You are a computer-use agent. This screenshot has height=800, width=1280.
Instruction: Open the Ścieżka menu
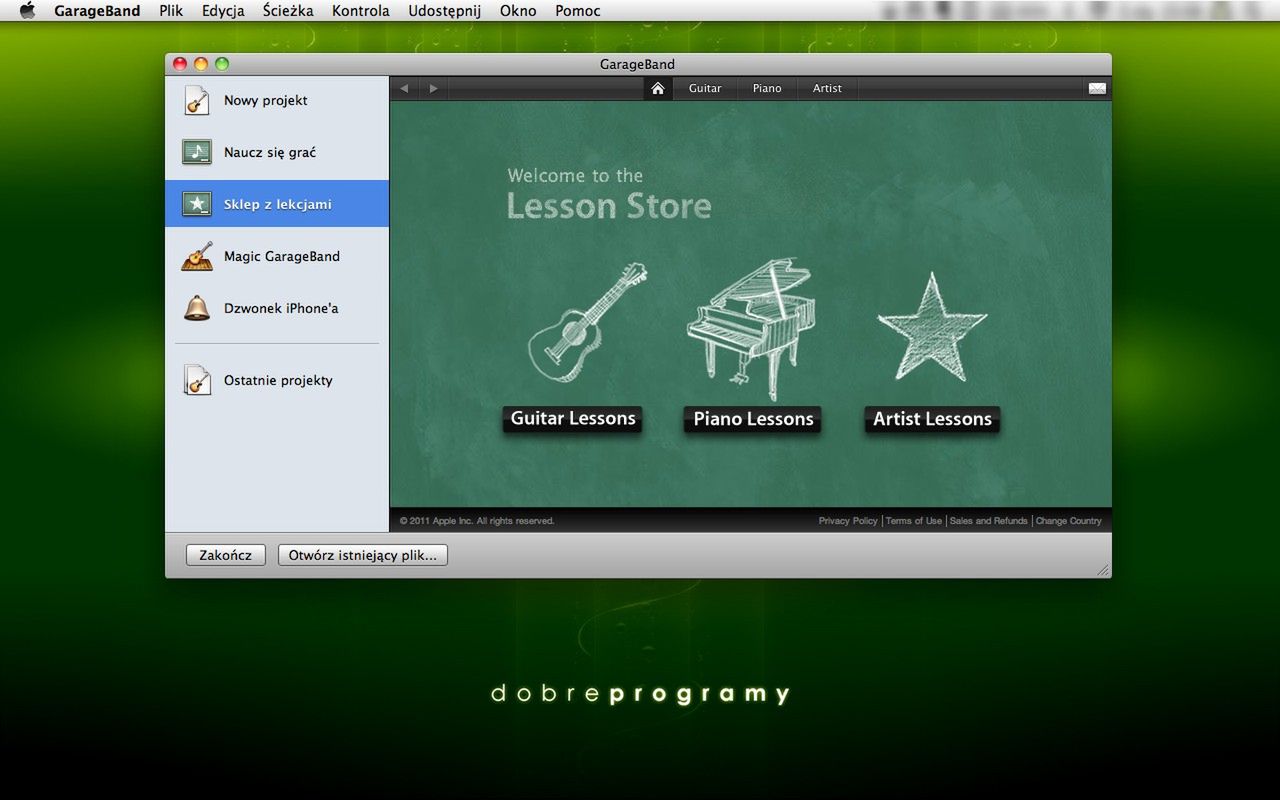pos(288,11)
